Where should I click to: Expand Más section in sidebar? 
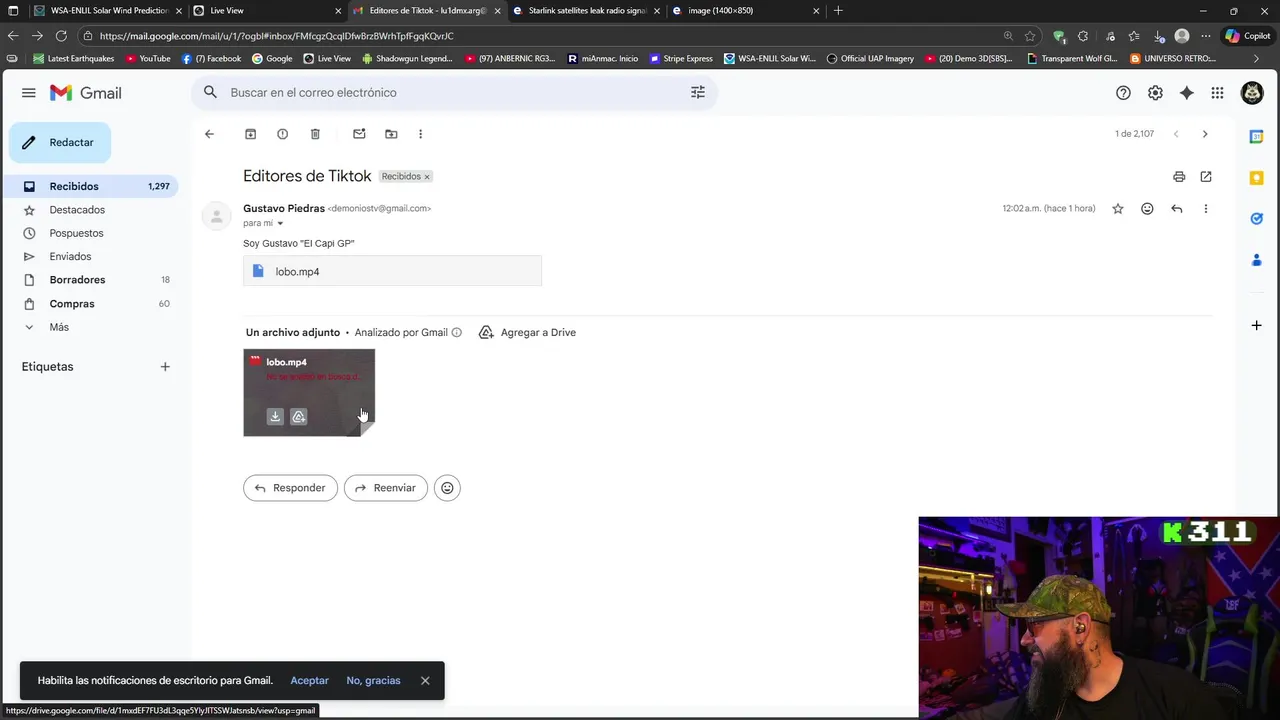[59, 327]
